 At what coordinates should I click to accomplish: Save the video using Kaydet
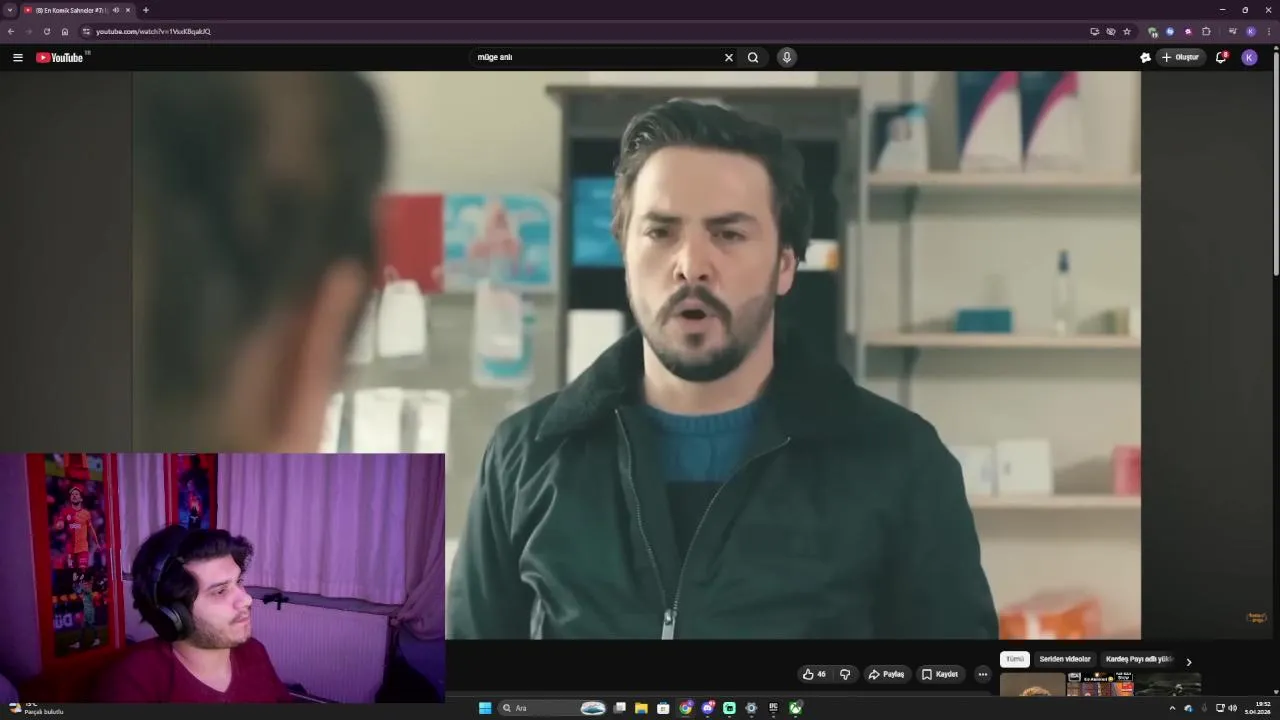coord(940,674)
